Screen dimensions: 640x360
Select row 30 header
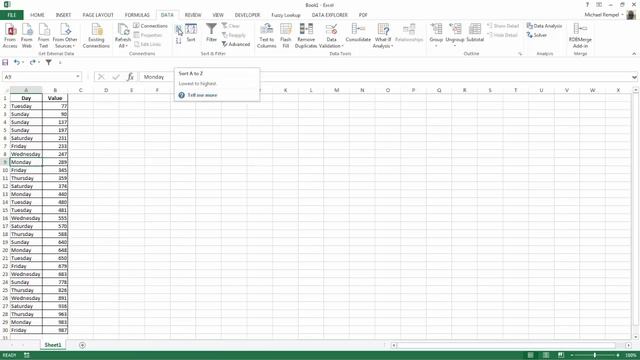click(5, 330)
